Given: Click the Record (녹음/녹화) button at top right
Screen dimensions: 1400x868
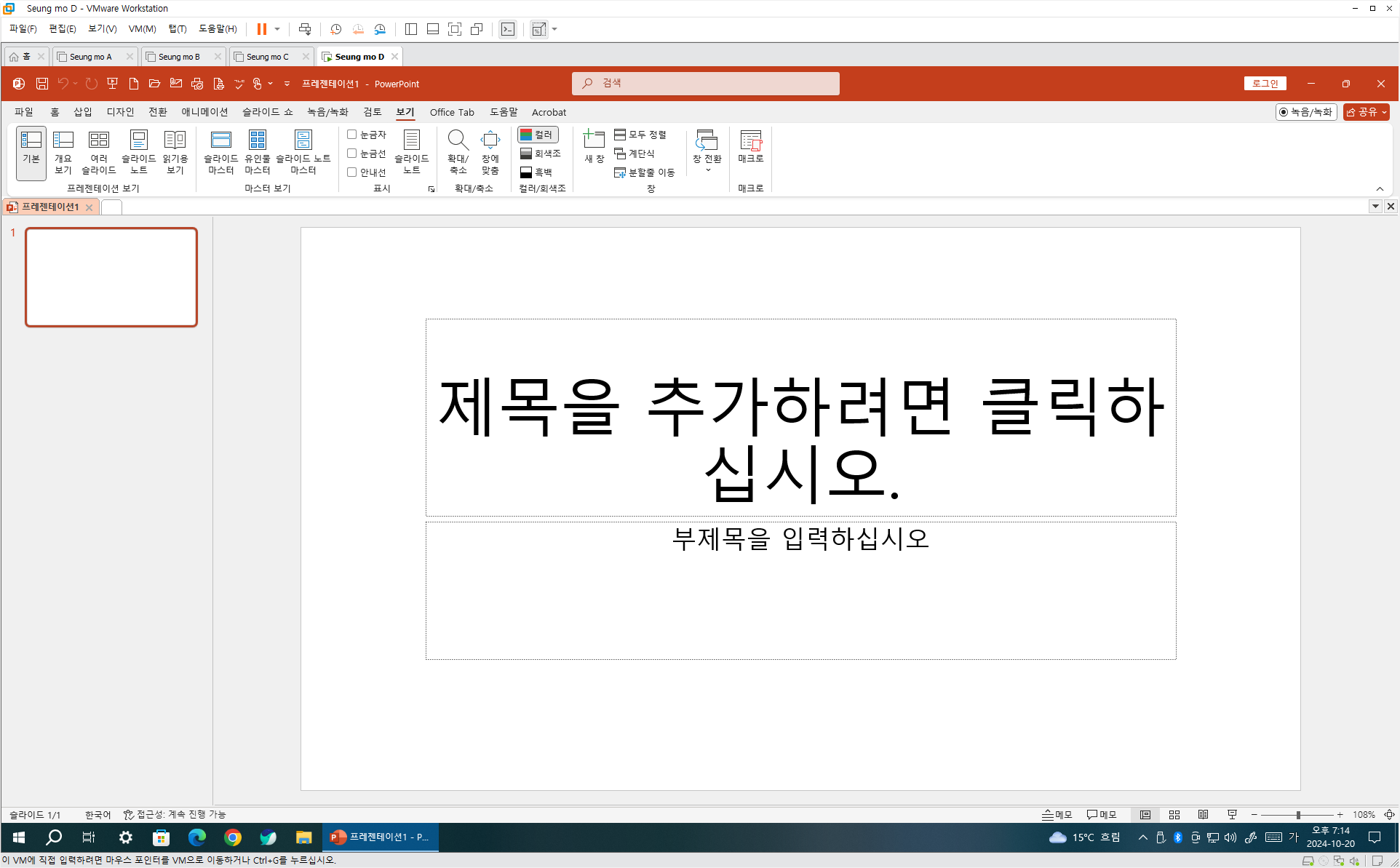Looking at the screenshot, I should 1305,112.
